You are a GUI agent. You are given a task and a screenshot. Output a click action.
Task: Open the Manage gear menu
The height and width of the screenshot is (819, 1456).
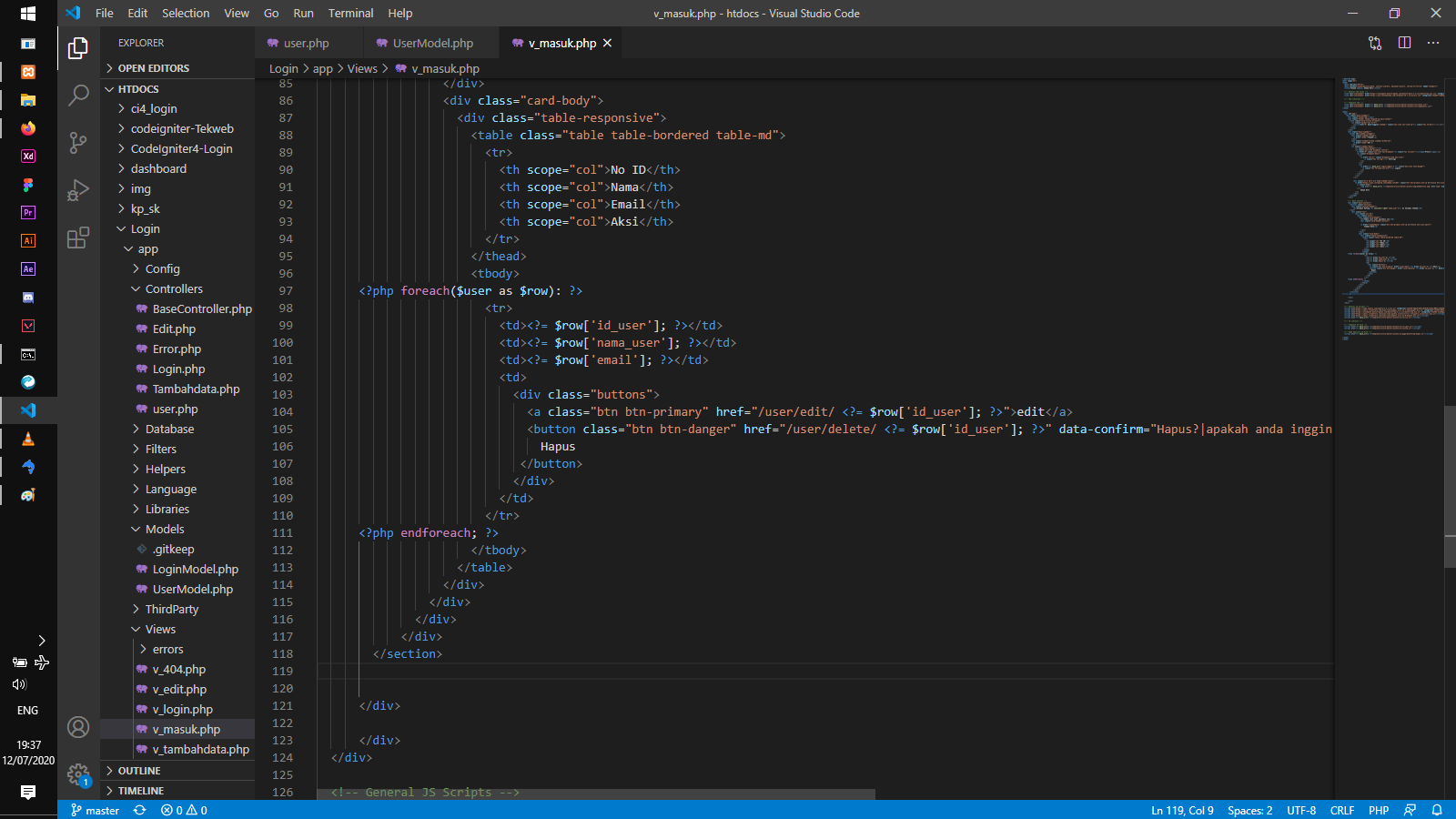tap(78, 774)
